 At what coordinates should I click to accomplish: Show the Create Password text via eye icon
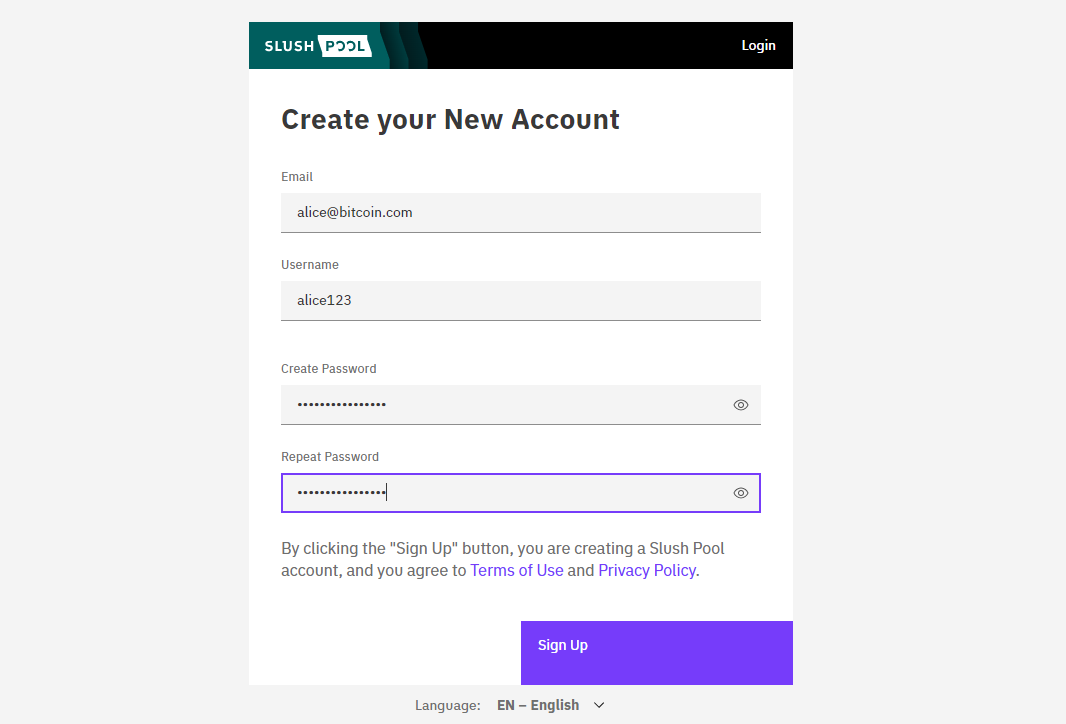coord(741,405)
